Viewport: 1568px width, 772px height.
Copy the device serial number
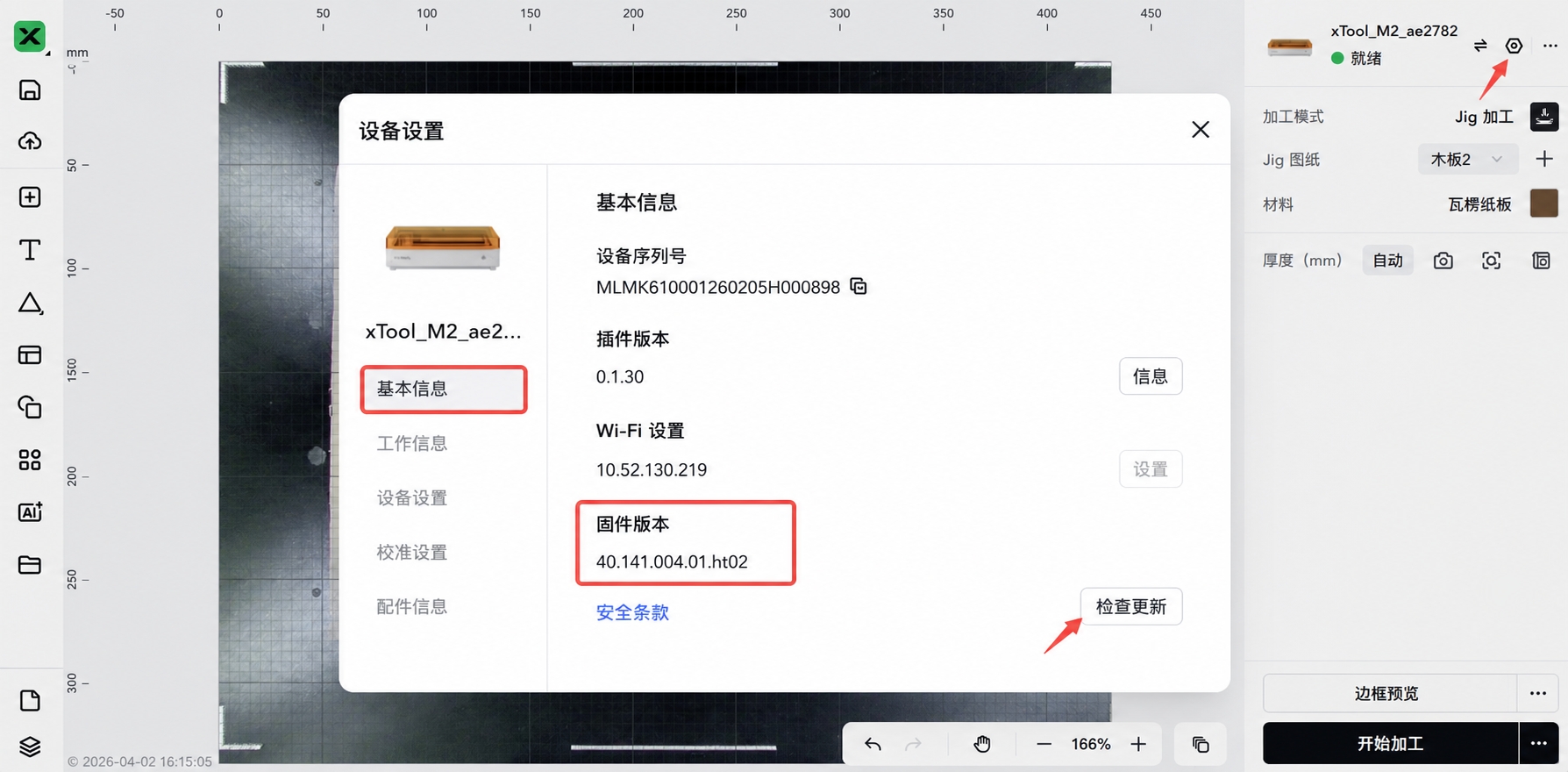859,287
